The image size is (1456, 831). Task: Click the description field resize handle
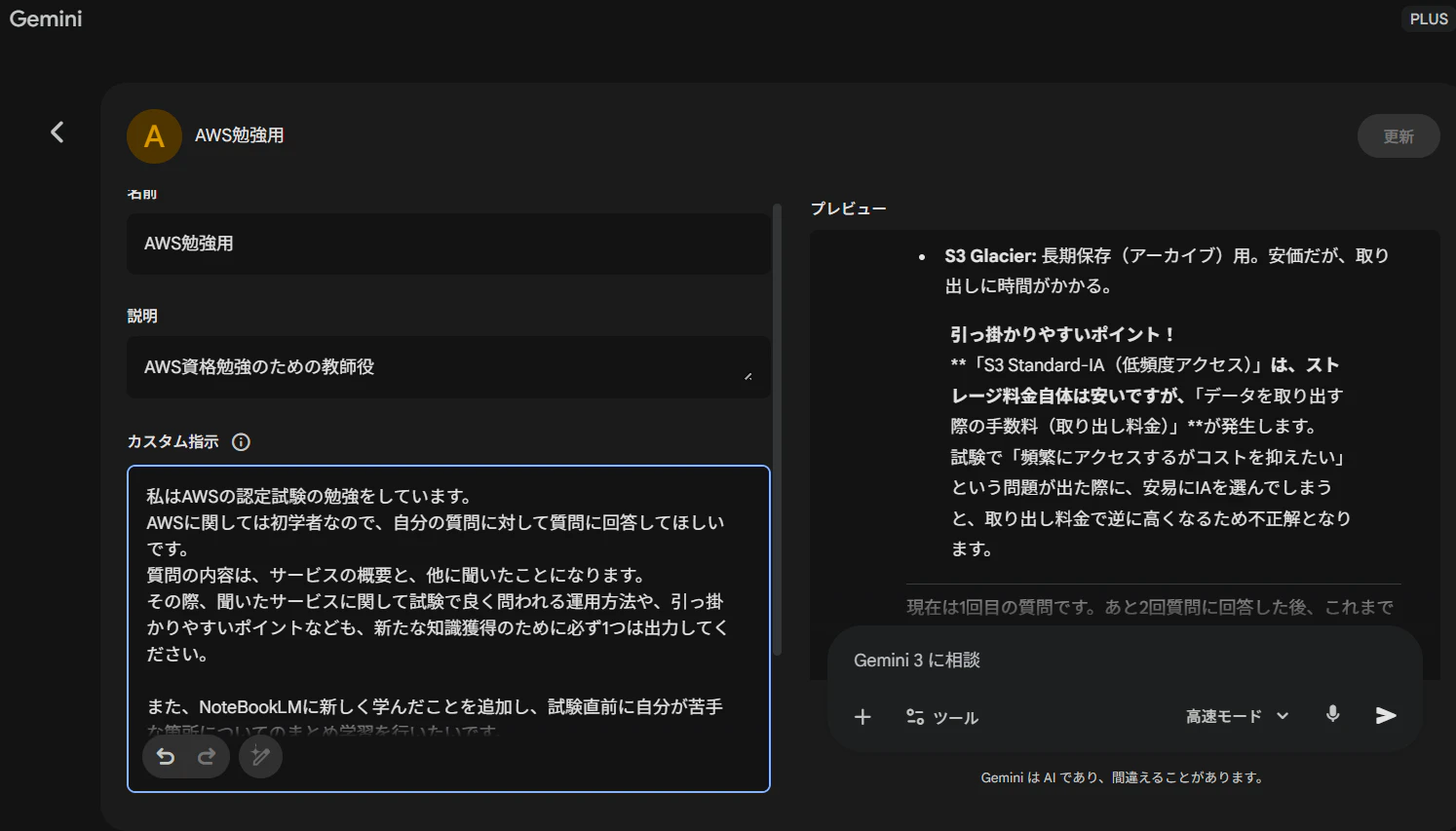pos(748,376)
